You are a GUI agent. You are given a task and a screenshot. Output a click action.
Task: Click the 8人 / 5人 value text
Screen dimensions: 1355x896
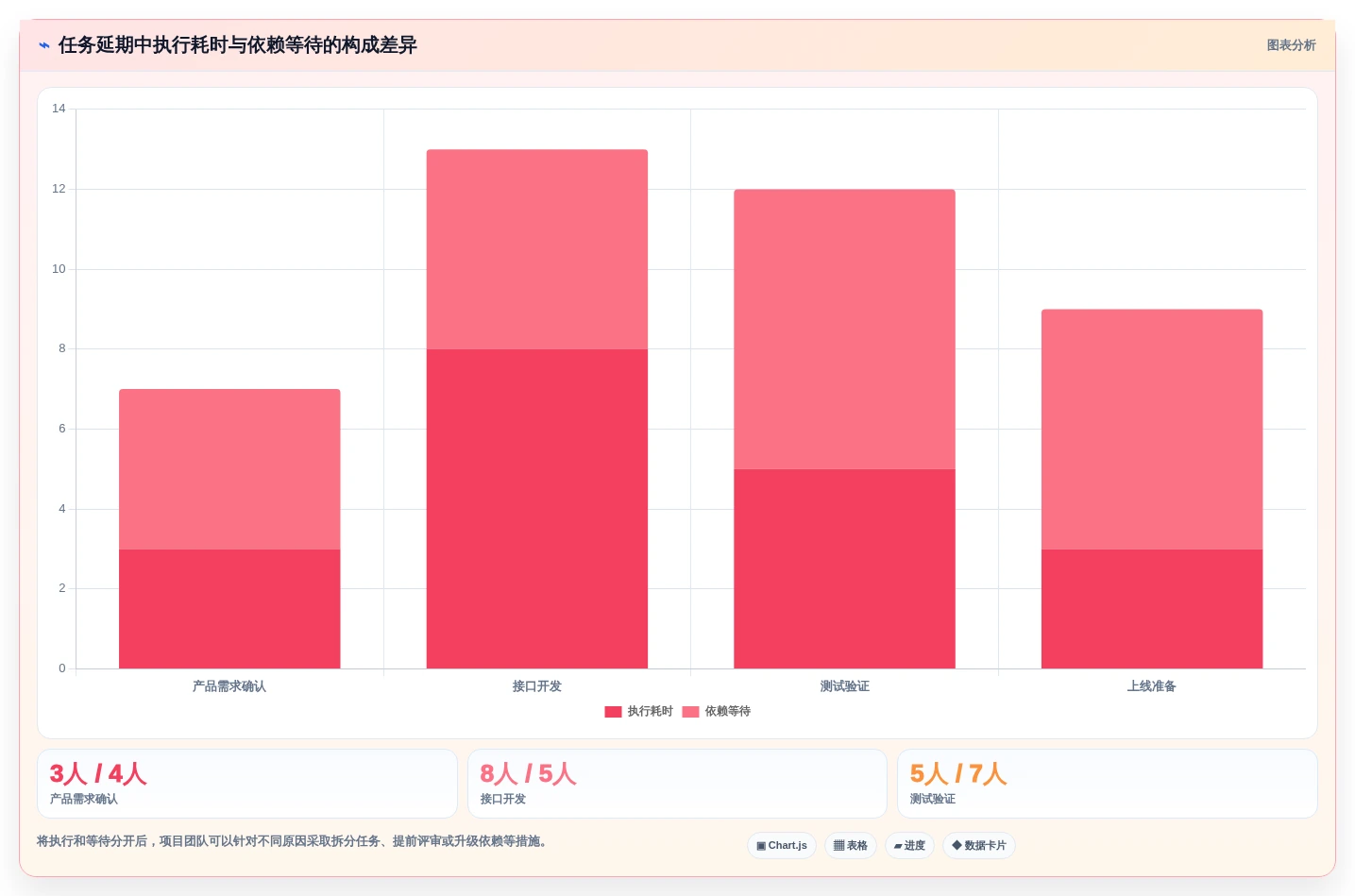point(528,774)
